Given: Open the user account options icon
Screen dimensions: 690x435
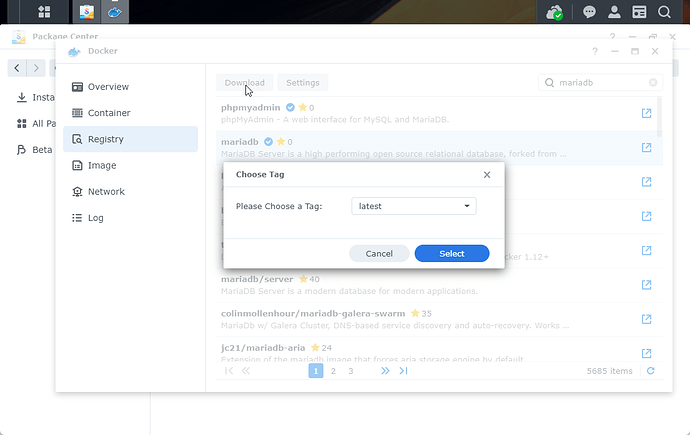Looking at the screenshot, I should (614, 12).
